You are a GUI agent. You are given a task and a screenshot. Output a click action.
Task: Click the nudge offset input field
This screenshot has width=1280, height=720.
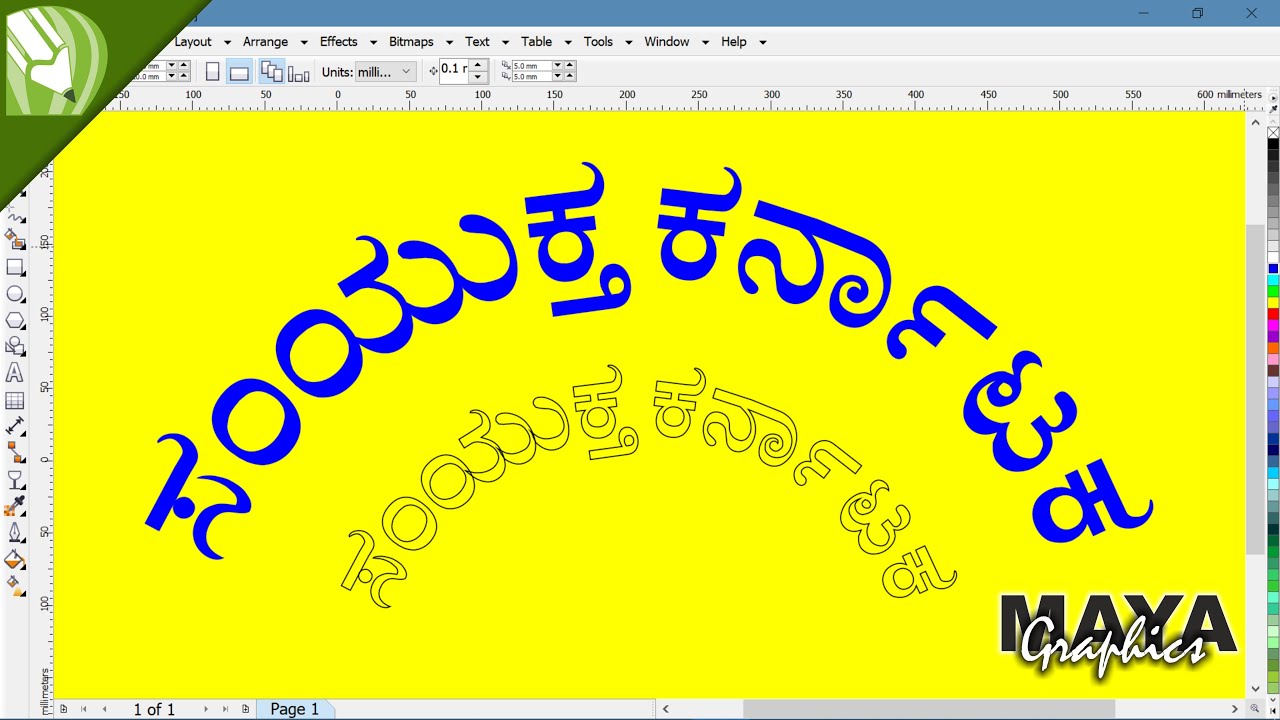point(455,70)
